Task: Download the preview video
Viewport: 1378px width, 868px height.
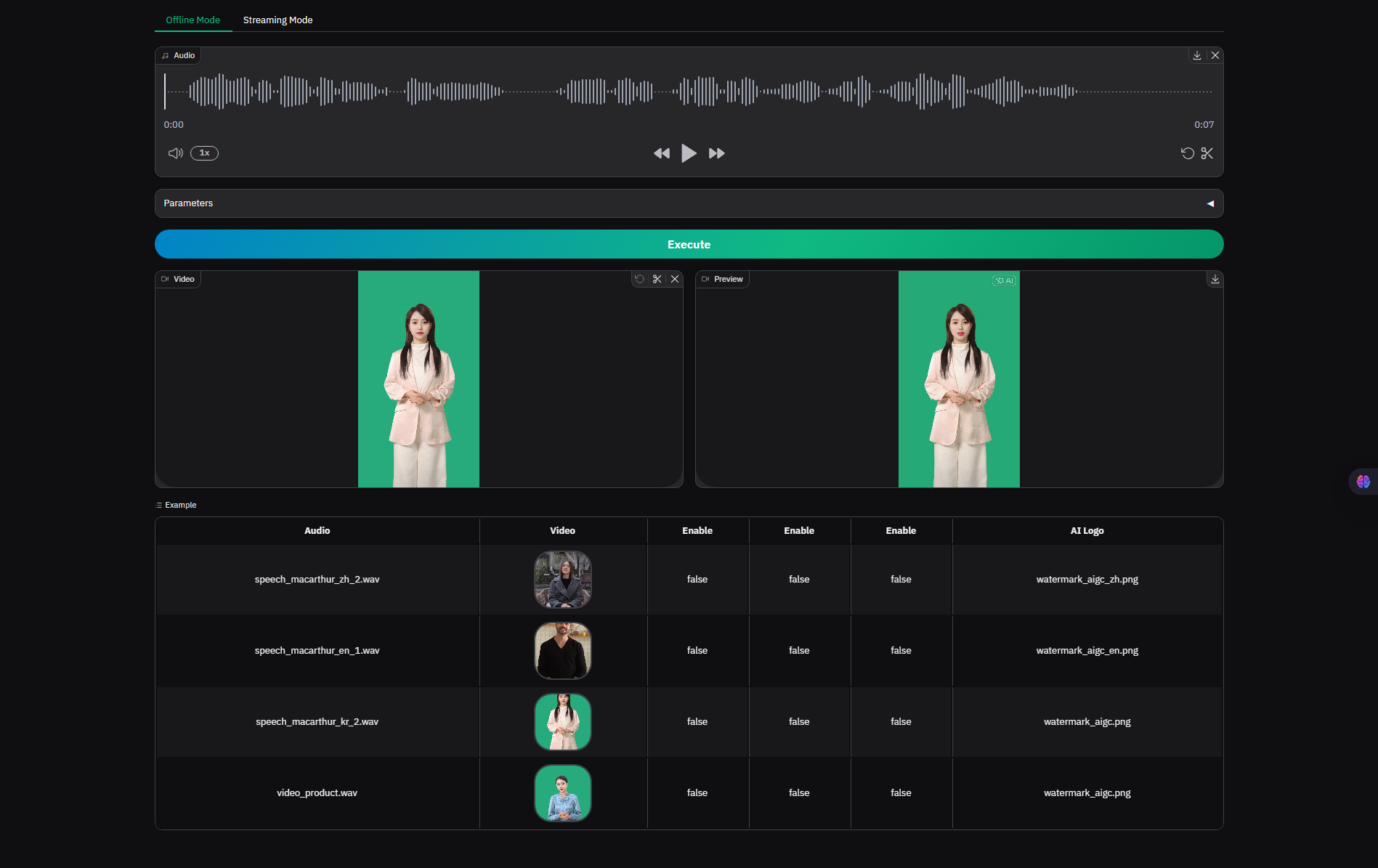Action: (x=1215, y=279)
